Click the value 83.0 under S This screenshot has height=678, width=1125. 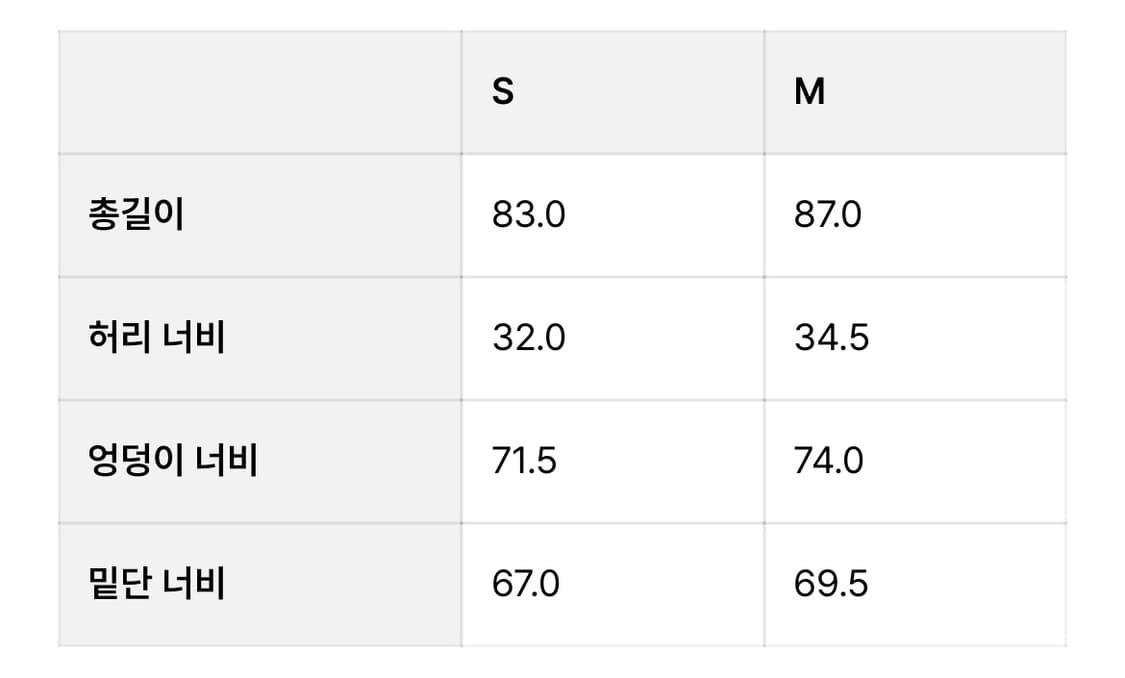tap(529, 215)
